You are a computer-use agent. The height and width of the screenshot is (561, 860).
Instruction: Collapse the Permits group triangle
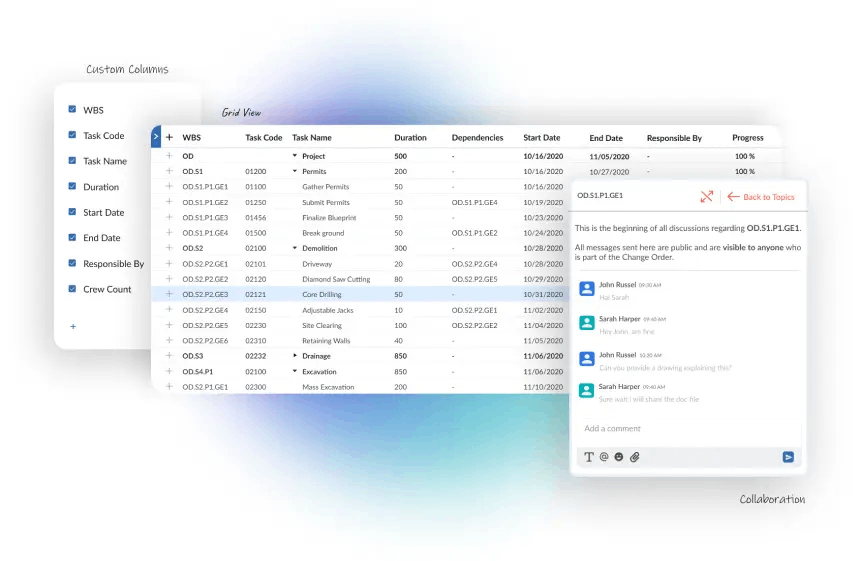click(295, 171)
